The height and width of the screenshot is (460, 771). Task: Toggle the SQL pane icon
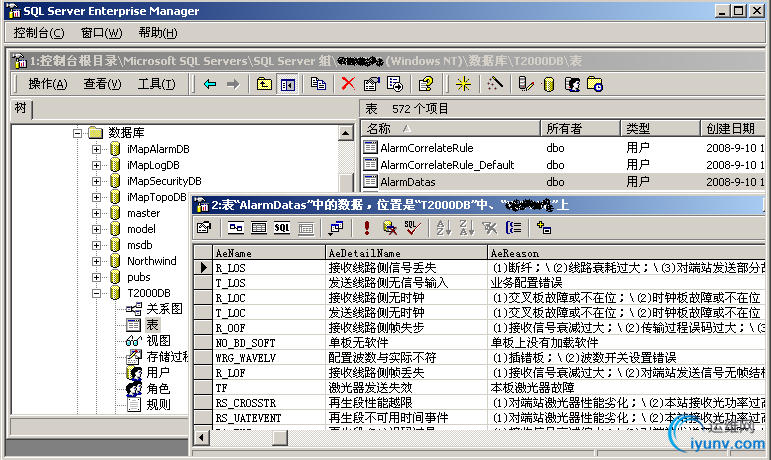(x=282, y=228)
